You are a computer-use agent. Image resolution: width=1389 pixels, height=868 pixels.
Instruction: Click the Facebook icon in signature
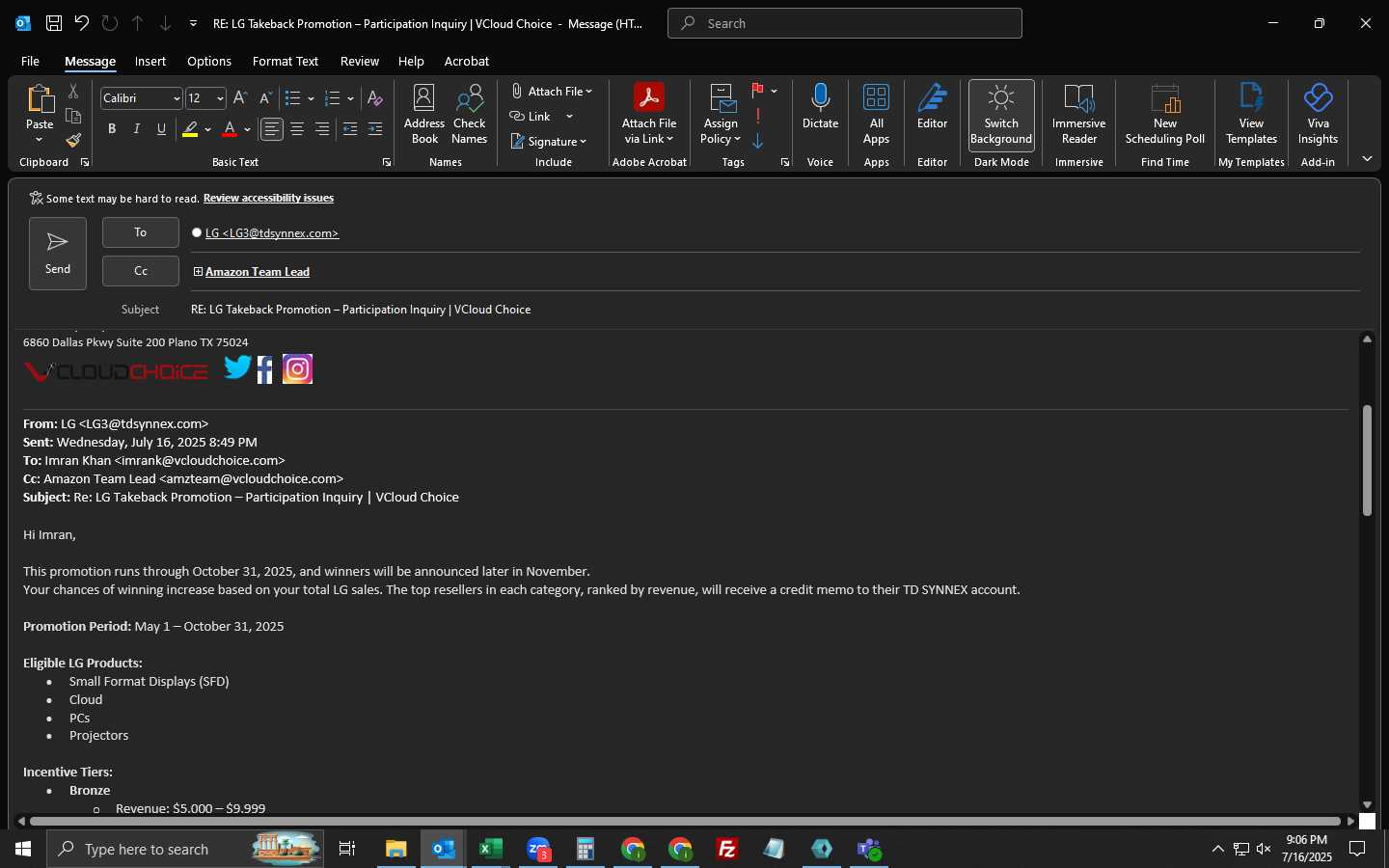[265, 369]
